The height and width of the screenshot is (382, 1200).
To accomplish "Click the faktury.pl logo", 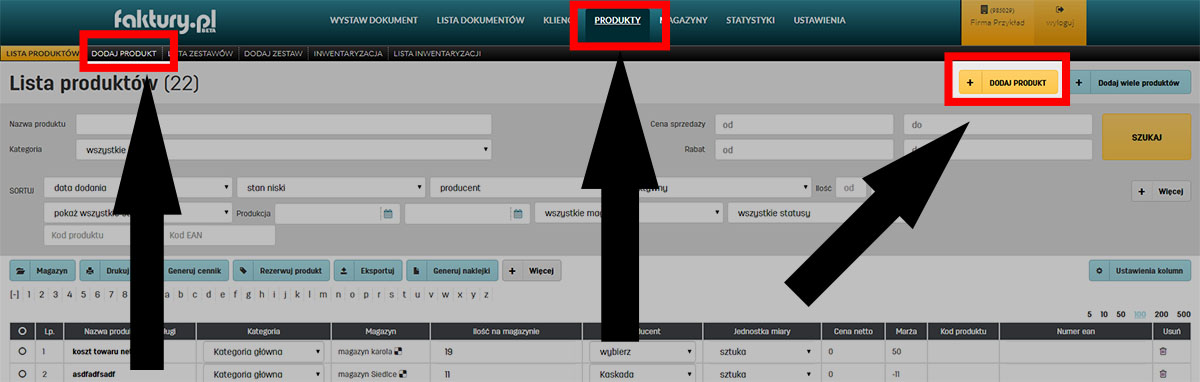I will point(166,21).
